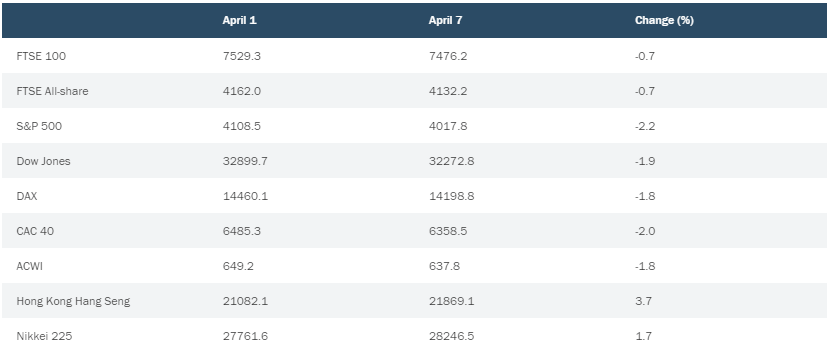Screen dimensions: 830x361
Task: Click S&P 500 April 7 value 4017.8
Action: click(x=448, y=126)
